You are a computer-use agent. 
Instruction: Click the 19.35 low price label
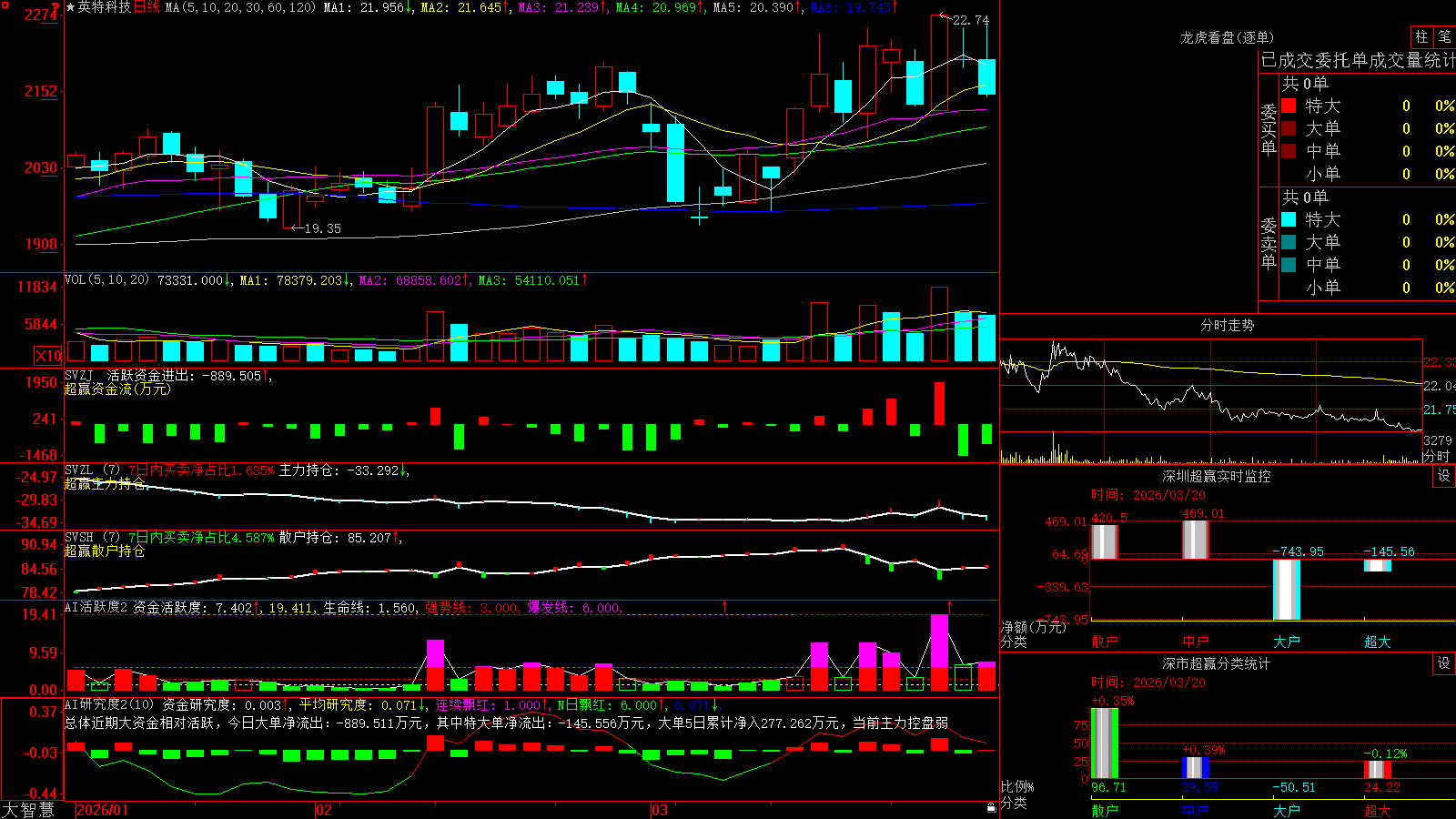[323, 228]
